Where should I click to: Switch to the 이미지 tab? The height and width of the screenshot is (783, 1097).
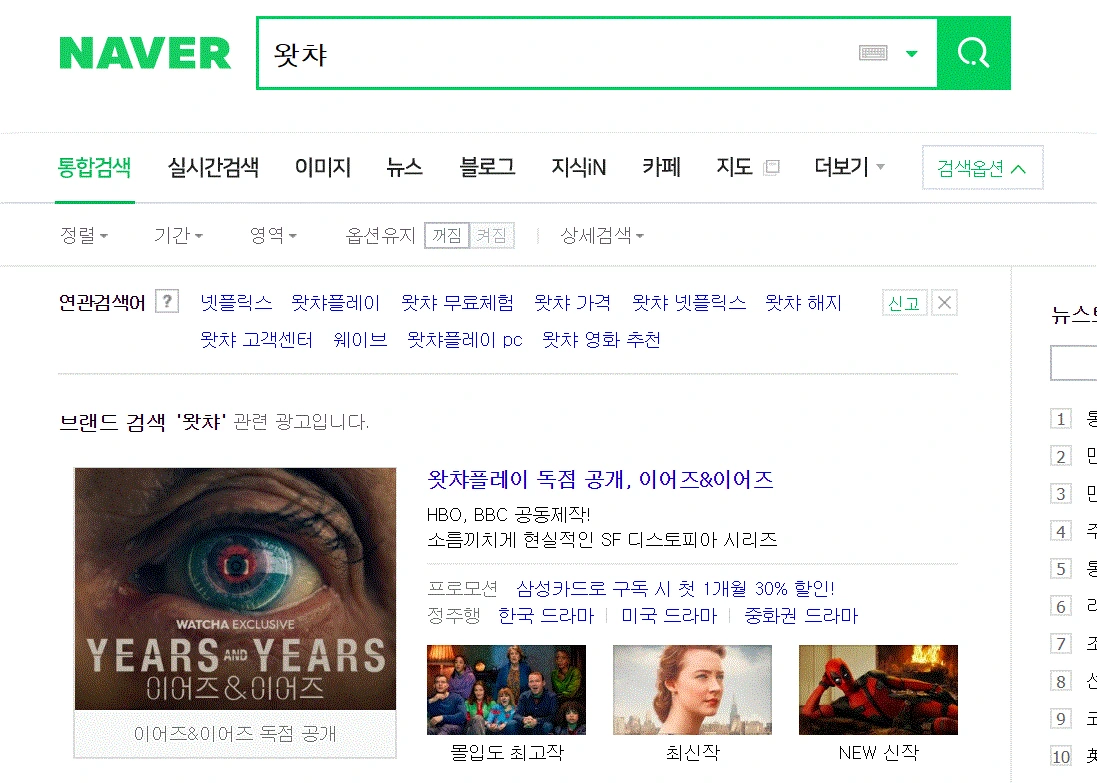pyautogui.click(x=323, y=167)
